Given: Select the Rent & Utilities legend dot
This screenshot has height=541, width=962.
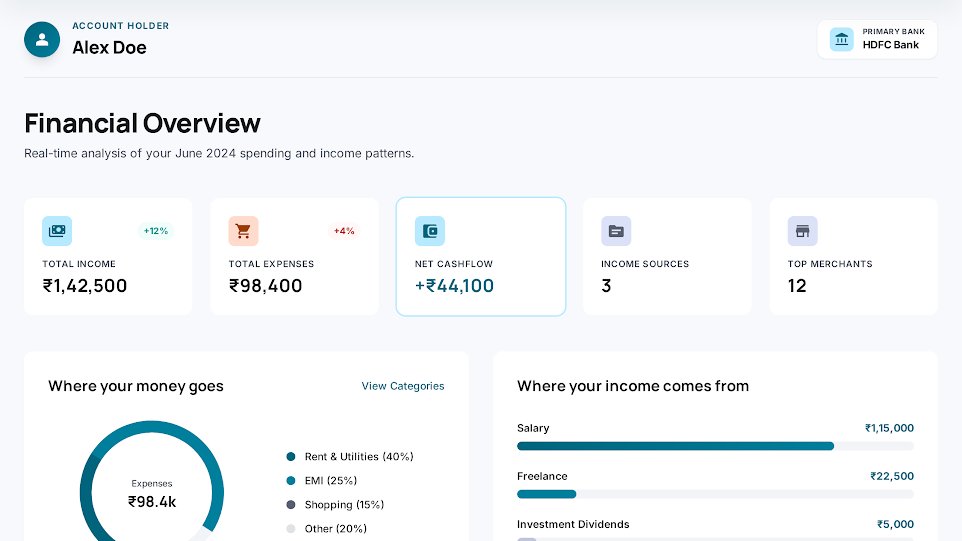Looking at the screenshot, I should [x=291, y=457].
